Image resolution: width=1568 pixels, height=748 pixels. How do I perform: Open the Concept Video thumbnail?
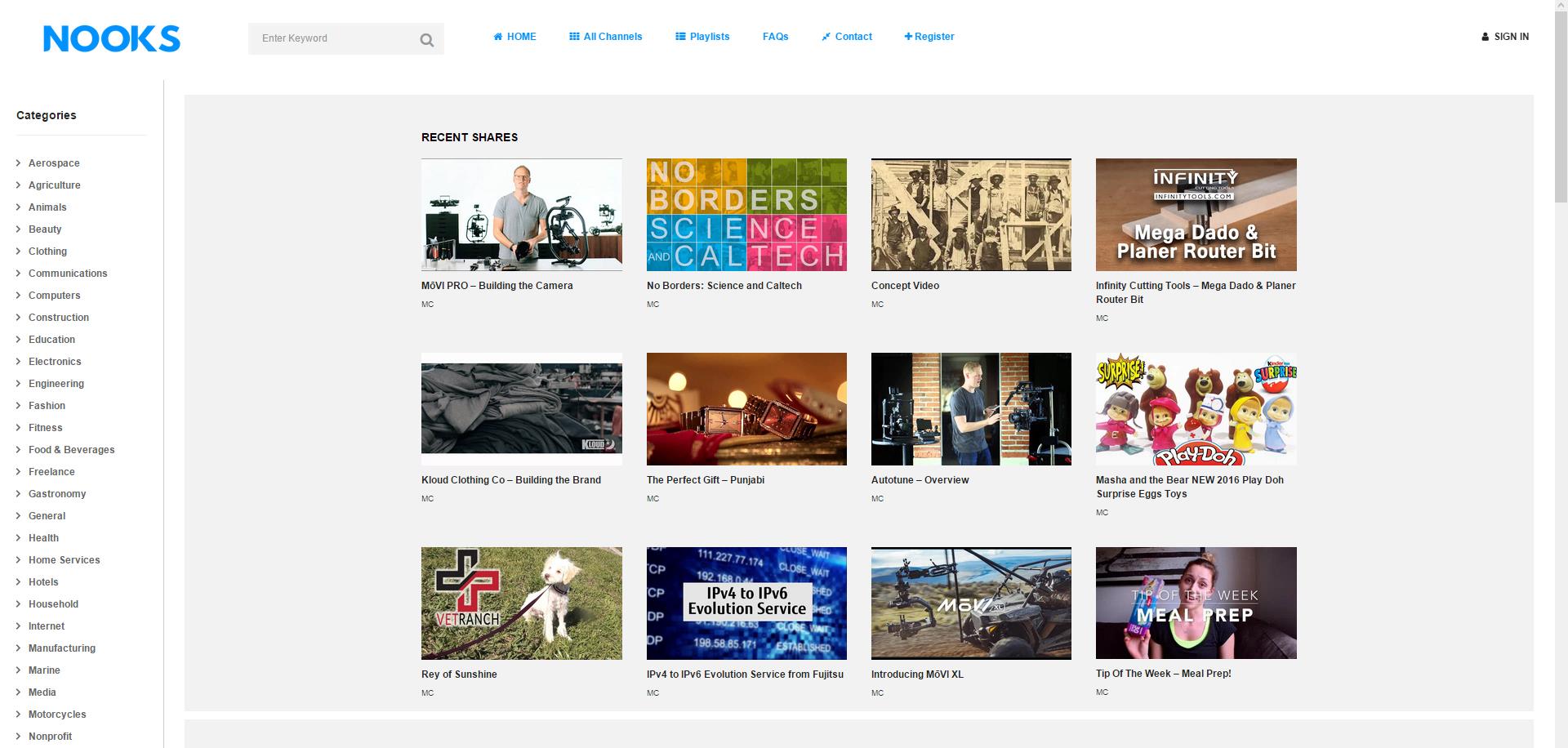971,215
